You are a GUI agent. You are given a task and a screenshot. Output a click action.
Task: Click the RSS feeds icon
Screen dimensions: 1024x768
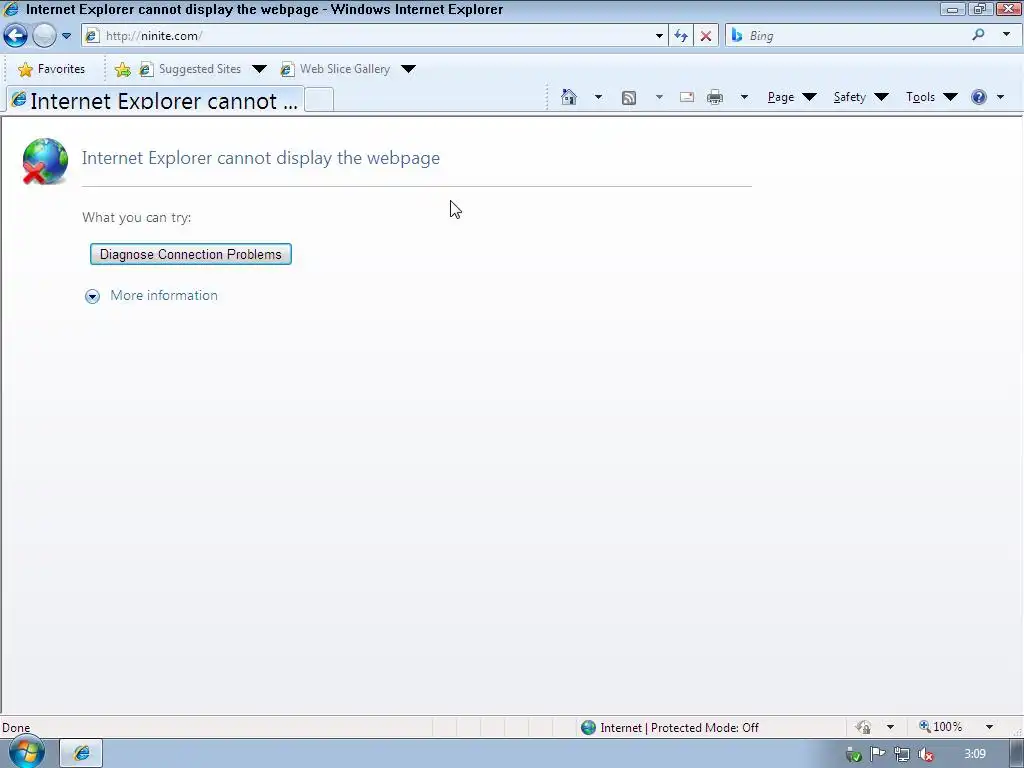629,98
